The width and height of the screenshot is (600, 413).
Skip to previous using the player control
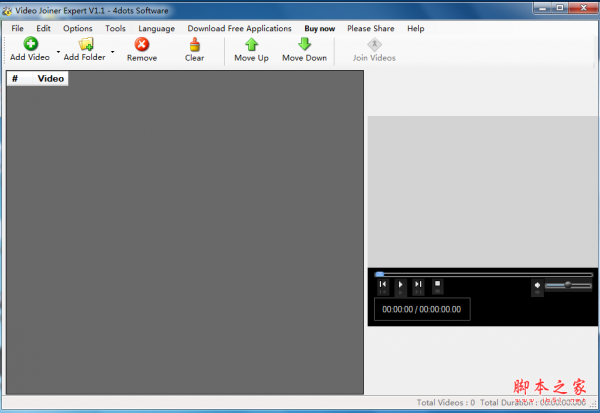point(383,286)
